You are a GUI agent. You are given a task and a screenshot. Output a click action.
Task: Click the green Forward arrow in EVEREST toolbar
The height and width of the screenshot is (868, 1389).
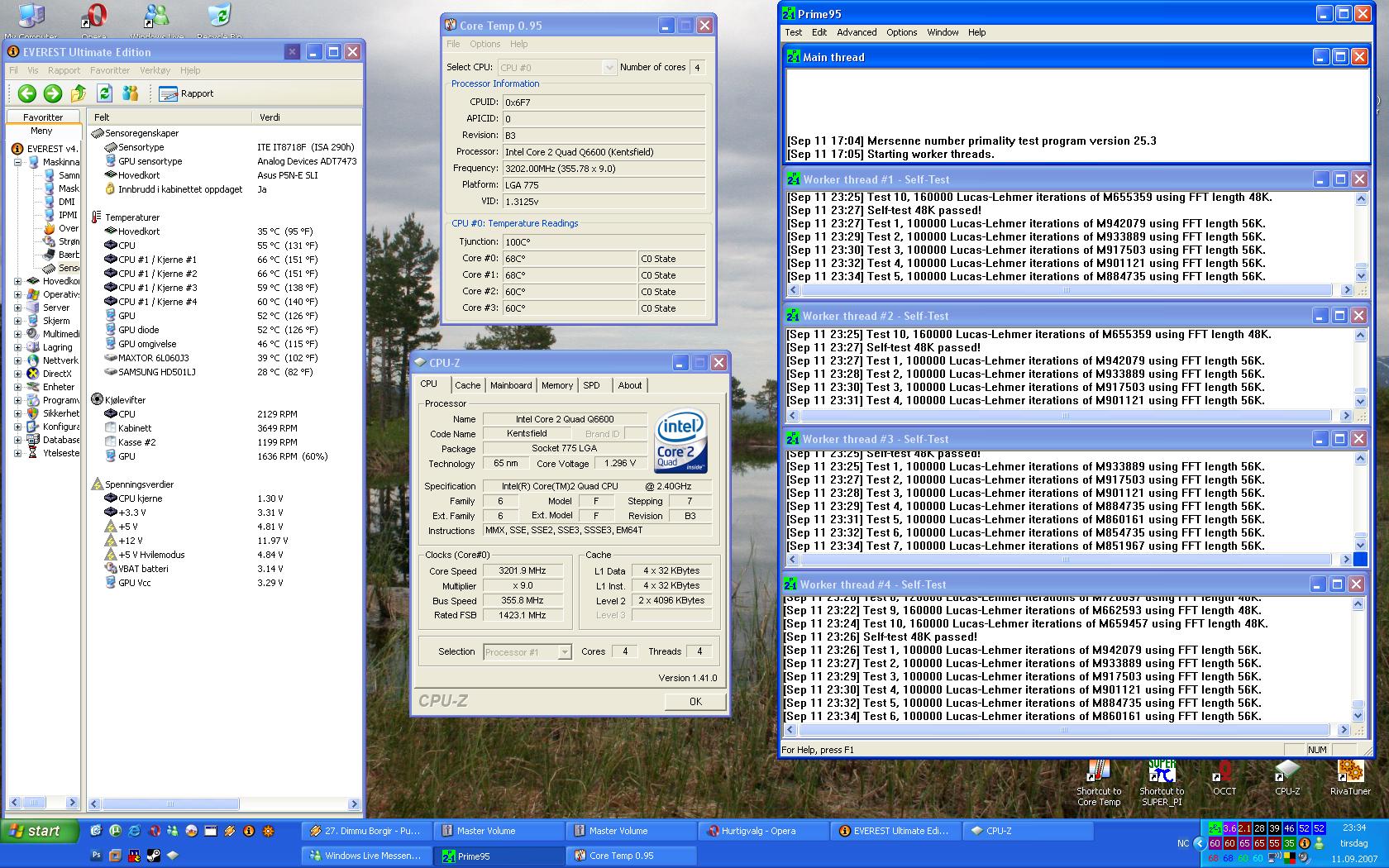pyautogui.click(x=52, y=93)
